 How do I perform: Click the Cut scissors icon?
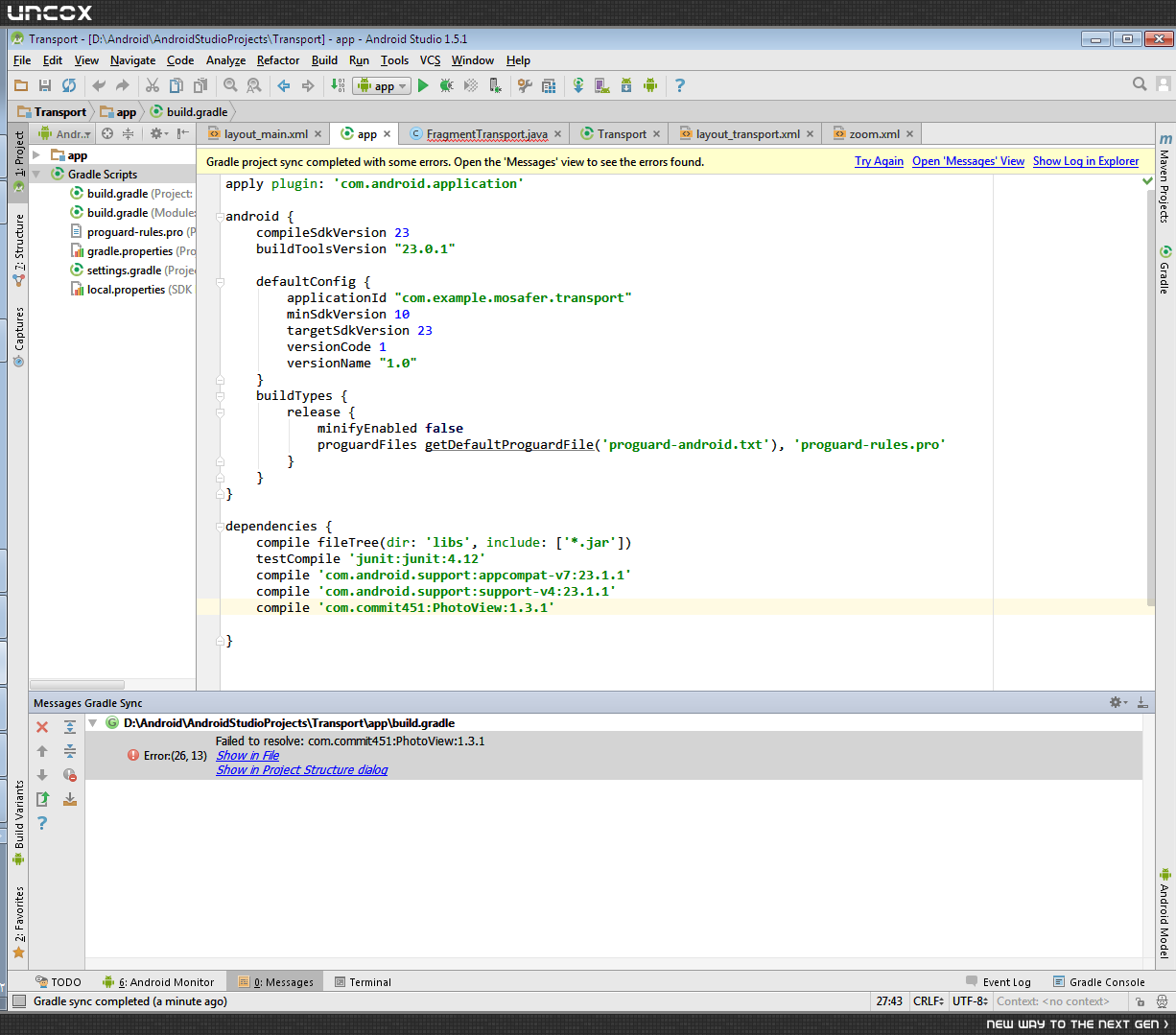click(x=152, y=85)
